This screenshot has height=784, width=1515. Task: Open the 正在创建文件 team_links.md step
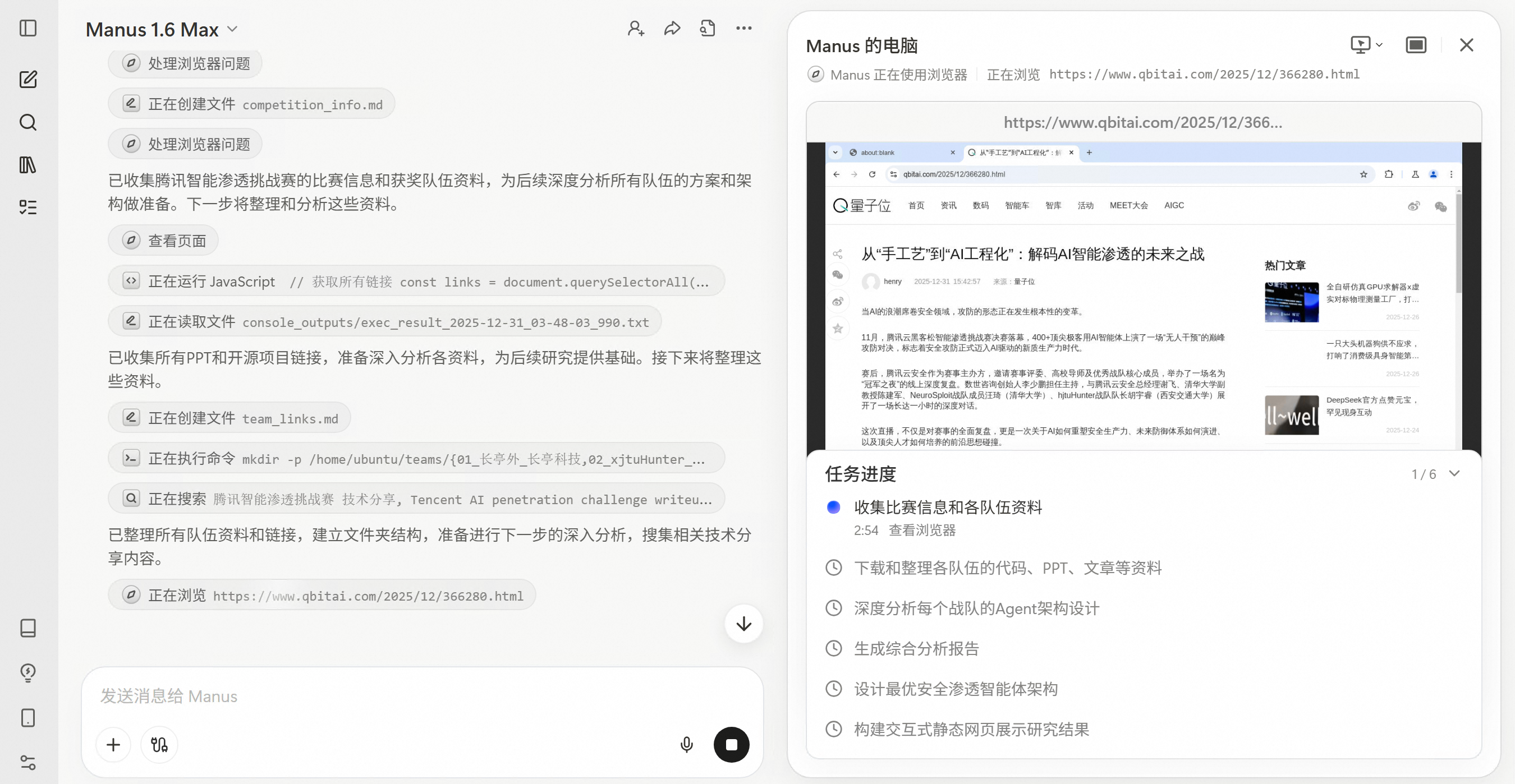tap(229, 418)
